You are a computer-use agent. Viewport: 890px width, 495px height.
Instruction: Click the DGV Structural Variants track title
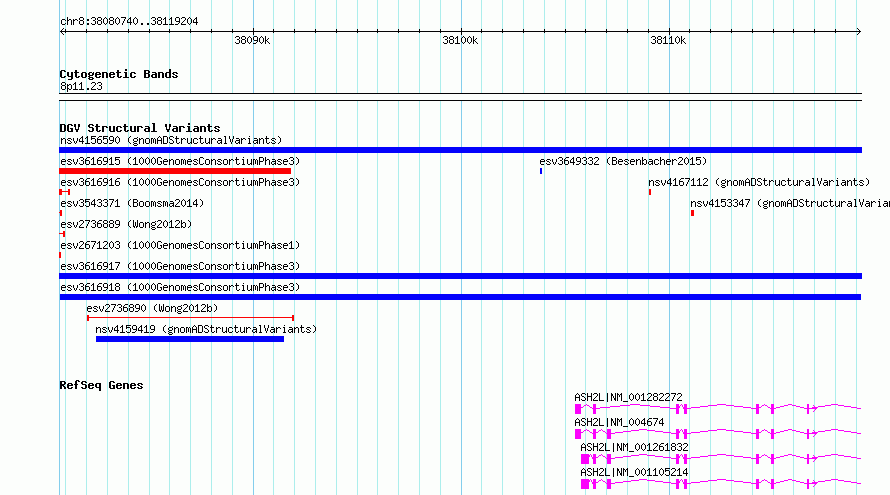click(x=140, y=128)
